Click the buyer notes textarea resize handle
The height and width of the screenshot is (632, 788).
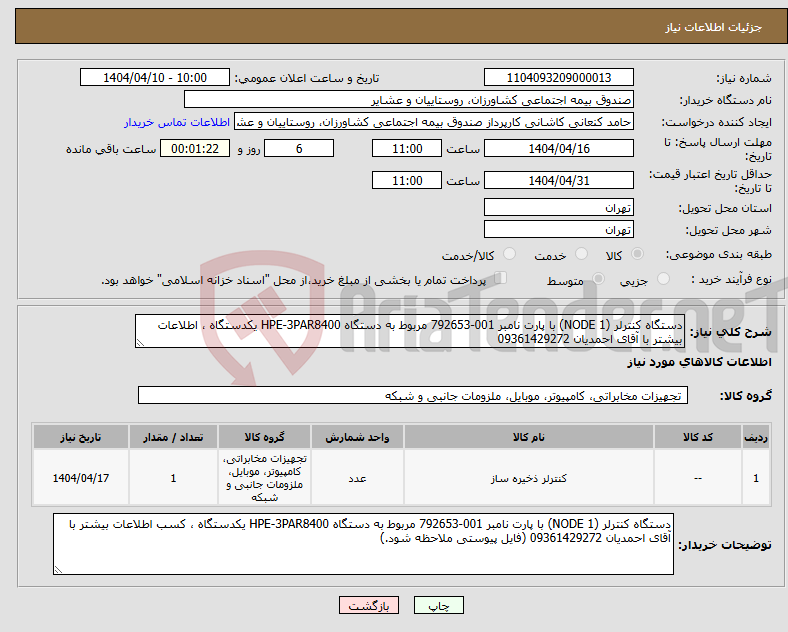pyautogui.click(x=58, y=570)
